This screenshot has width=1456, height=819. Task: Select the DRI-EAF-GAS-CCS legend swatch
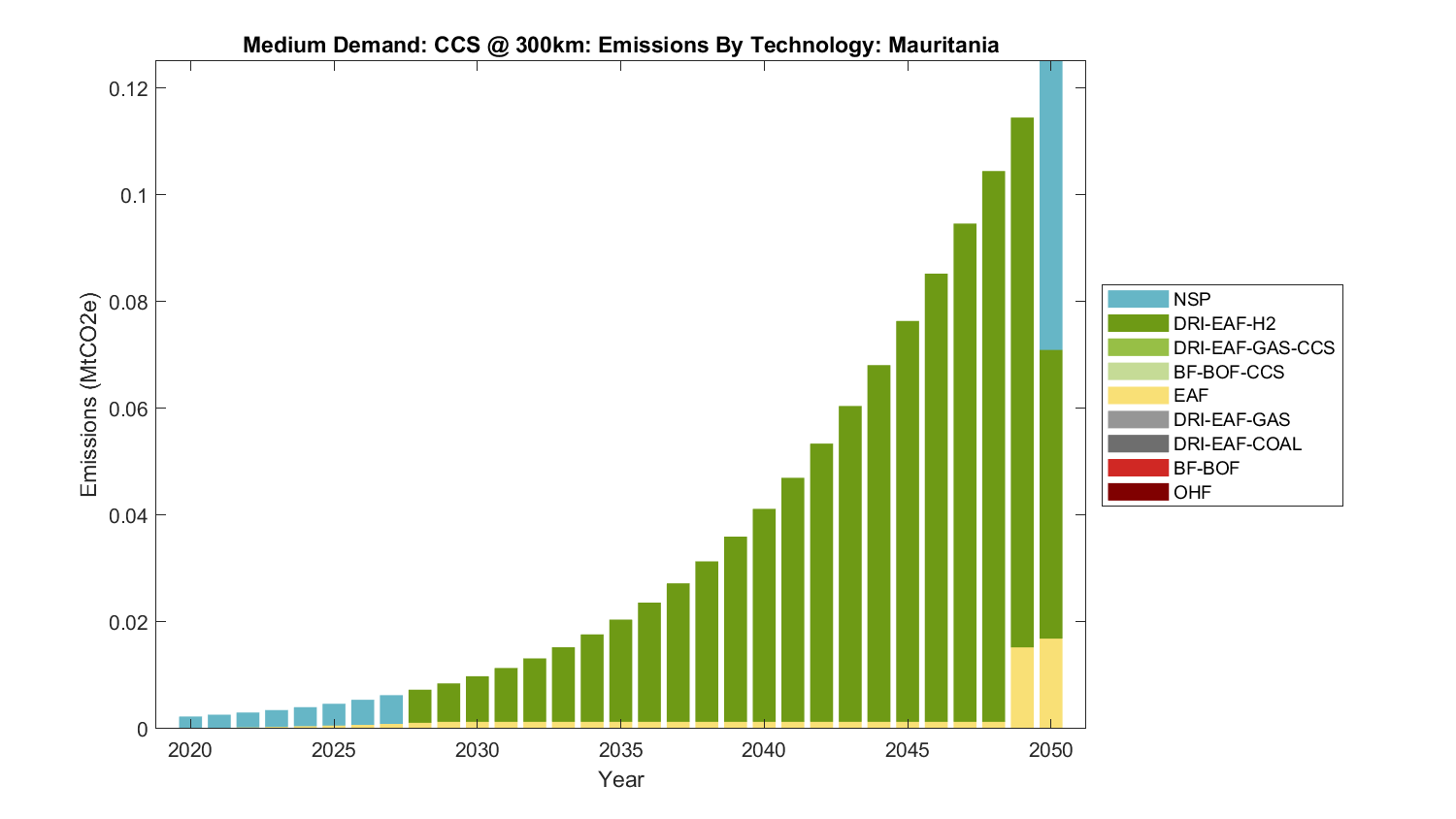1138,348
